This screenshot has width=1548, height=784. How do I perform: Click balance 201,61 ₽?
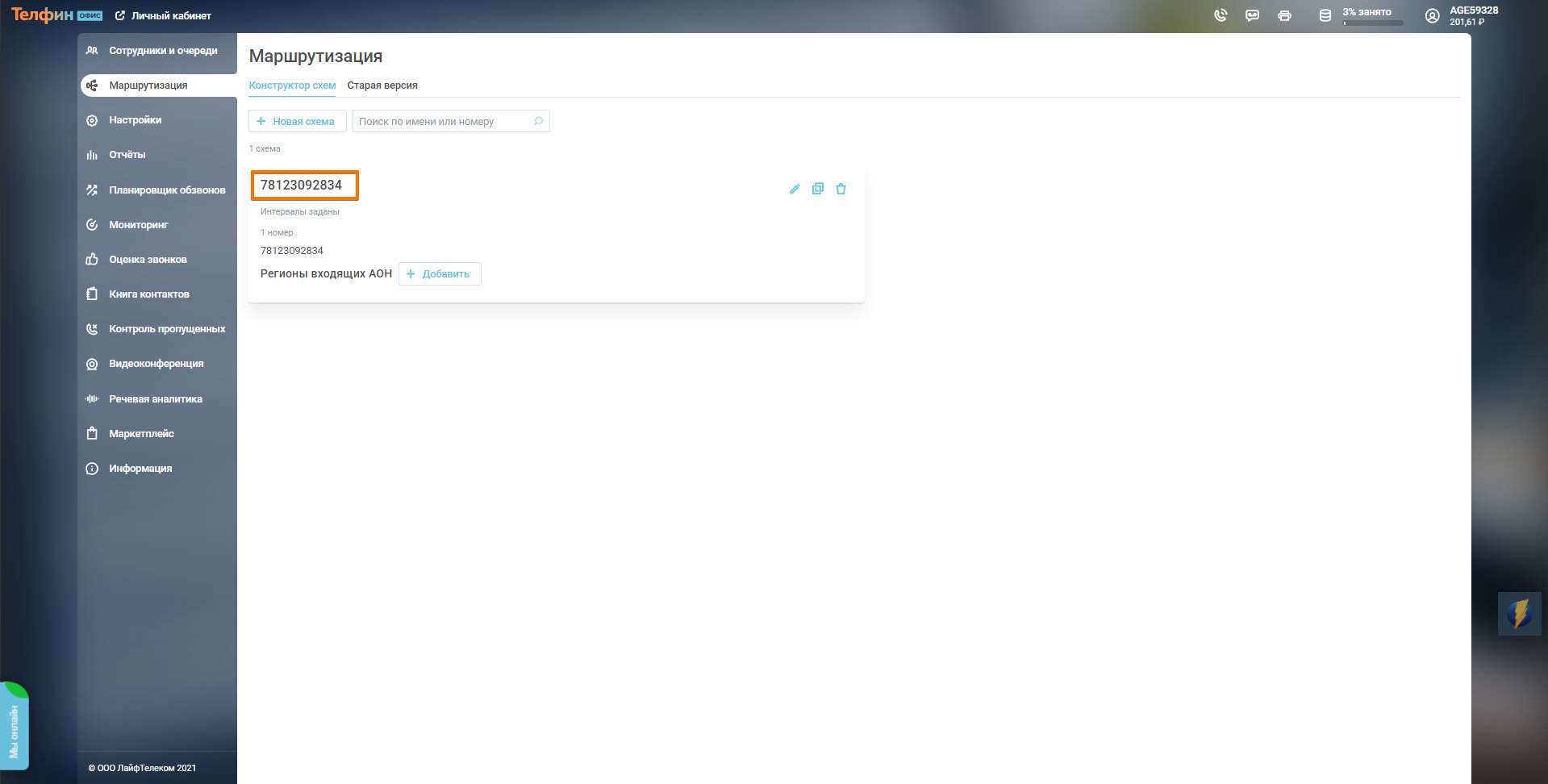1467,22
